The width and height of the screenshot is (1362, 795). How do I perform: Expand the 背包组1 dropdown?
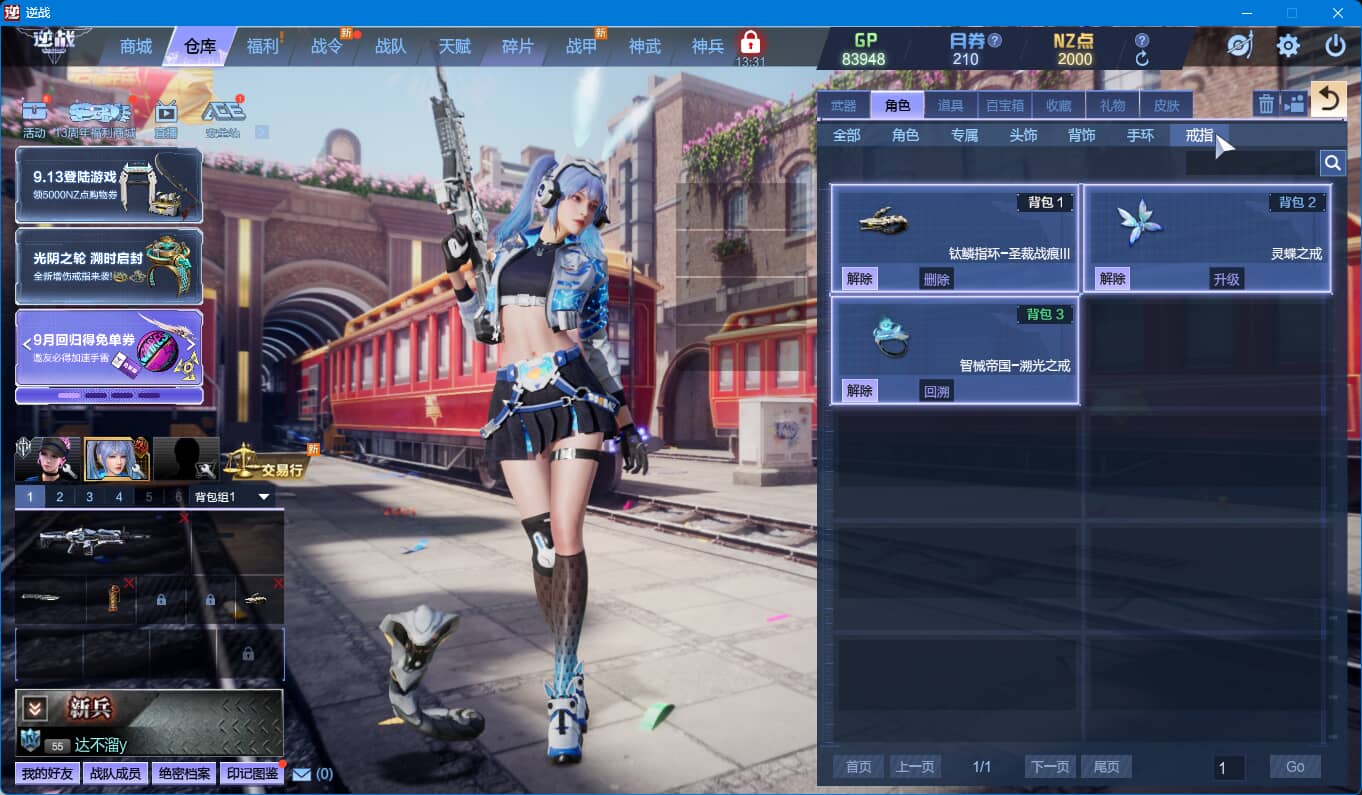(x=264, y=497)
